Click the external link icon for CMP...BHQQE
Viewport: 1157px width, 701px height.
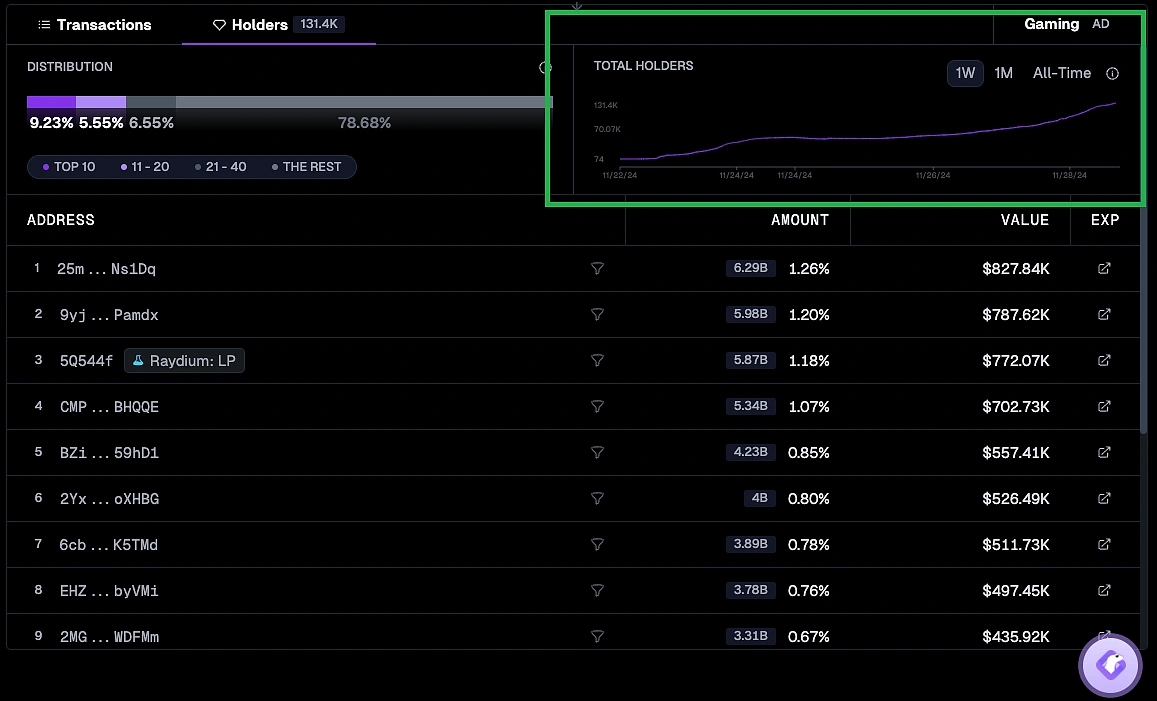click(x=1104, y=406)
